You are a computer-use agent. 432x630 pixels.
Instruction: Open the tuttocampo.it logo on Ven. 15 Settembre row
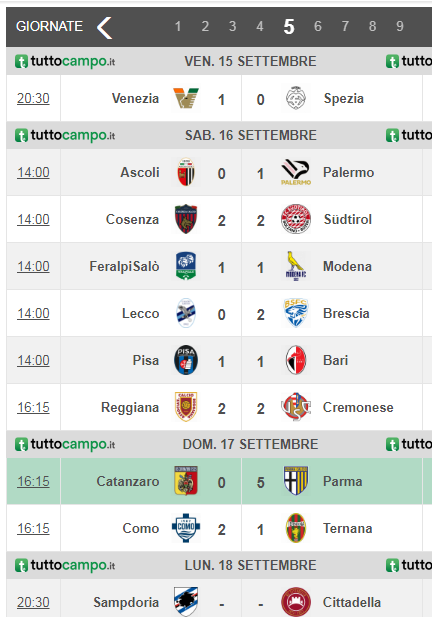pyautogui.click(x=65, y=61)
